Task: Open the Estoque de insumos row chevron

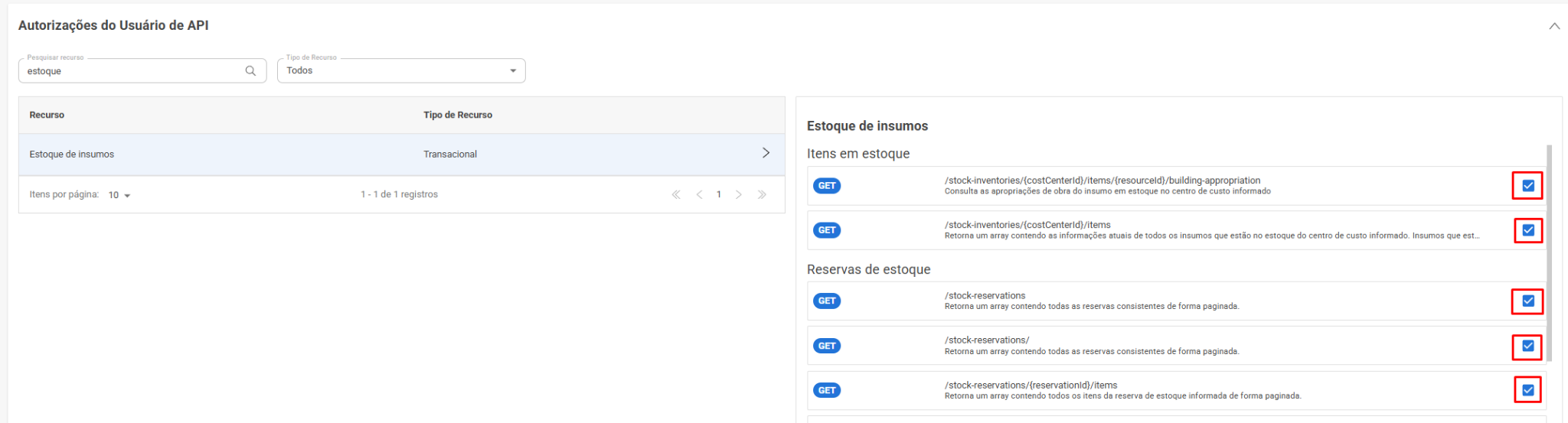Action: (766, 153)
